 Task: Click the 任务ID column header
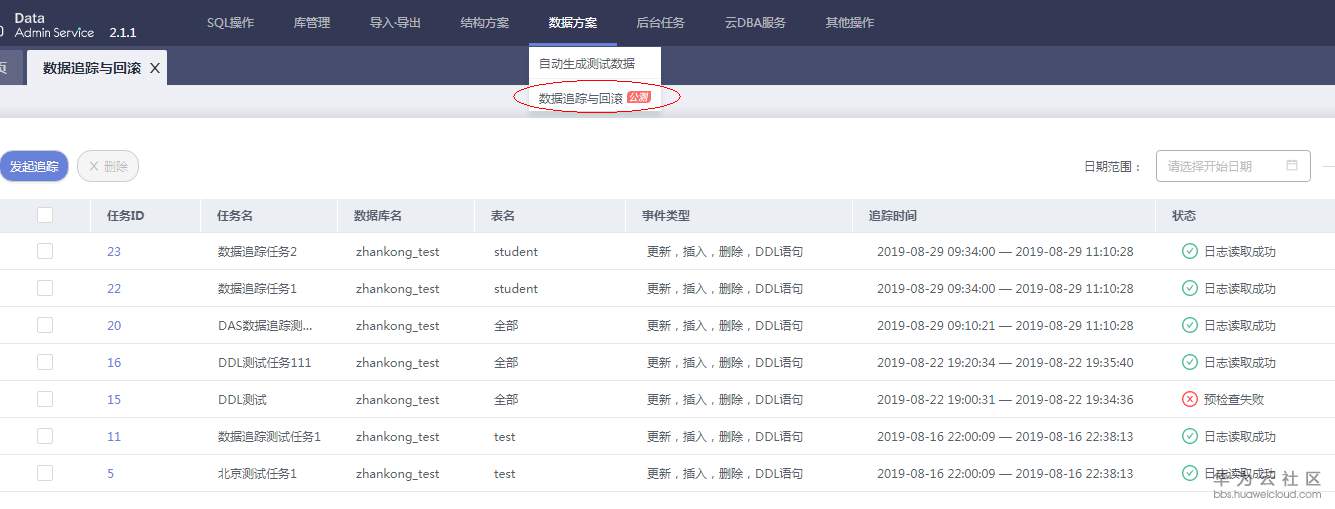(126, 216)
